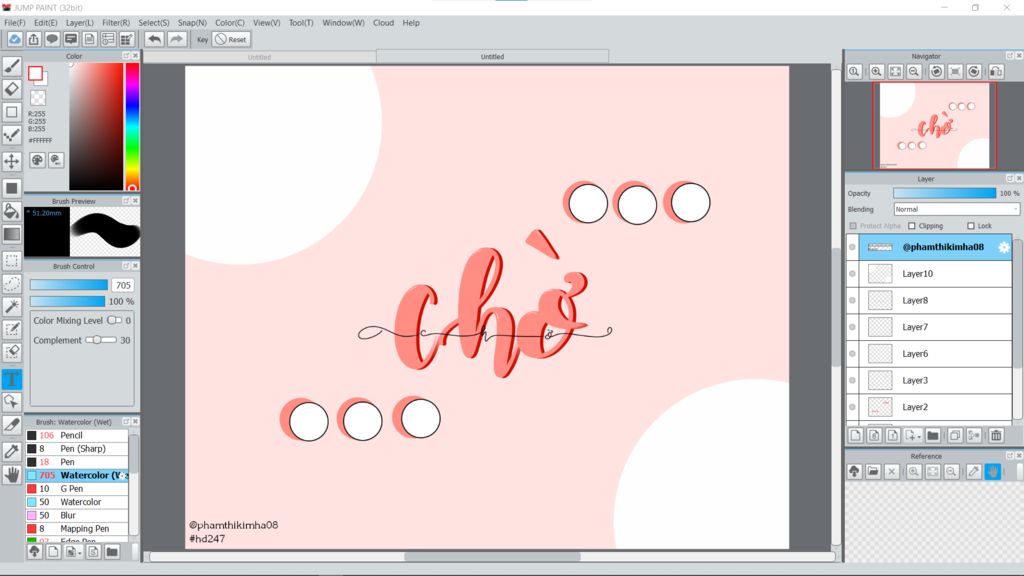Open the Snap menu
The width and height of the screenshot is (1024, 576).
192,23
